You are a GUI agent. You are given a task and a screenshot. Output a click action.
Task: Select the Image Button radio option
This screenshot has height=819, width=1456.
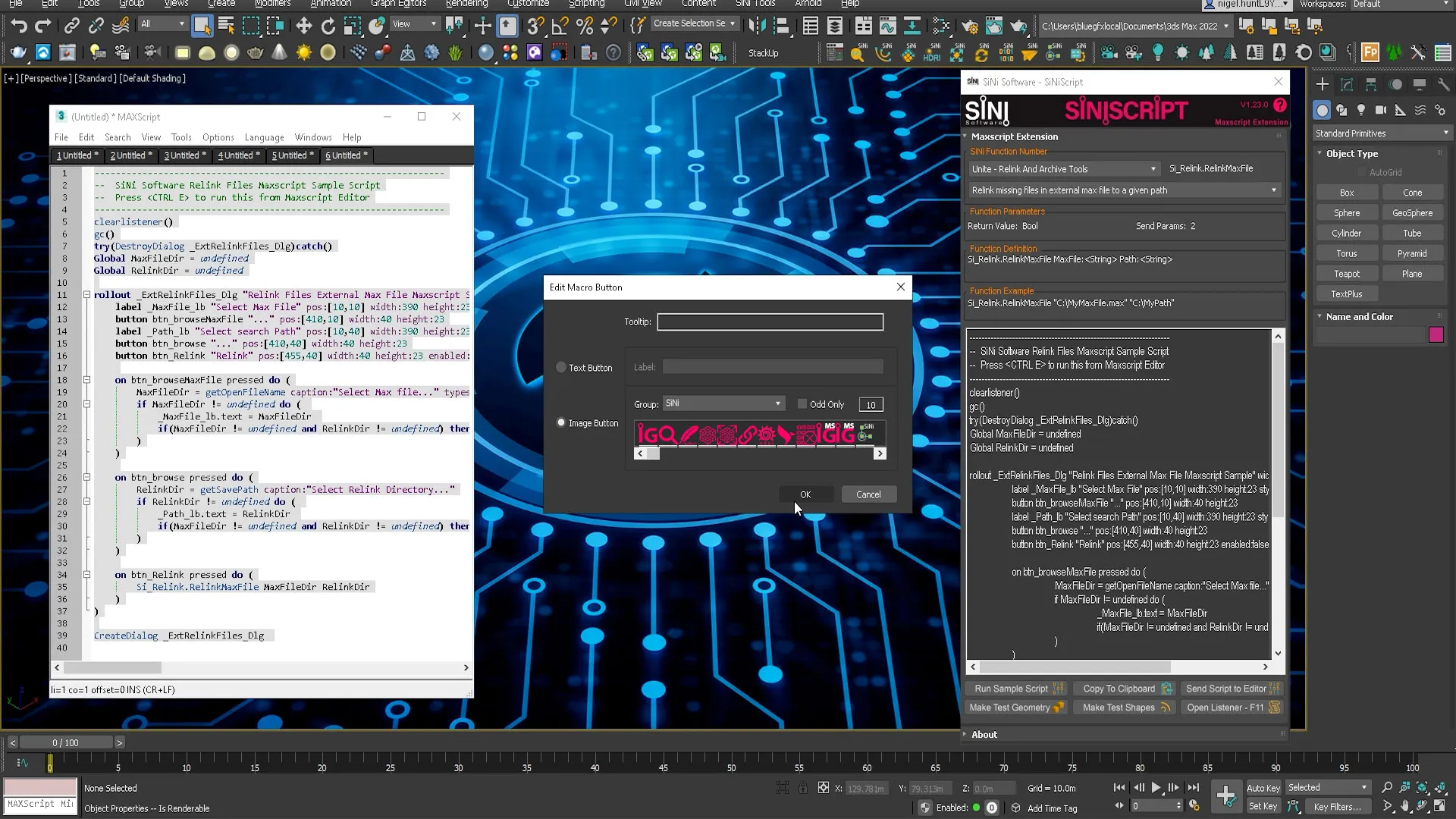pyautogui.click(x=561, y=422)
